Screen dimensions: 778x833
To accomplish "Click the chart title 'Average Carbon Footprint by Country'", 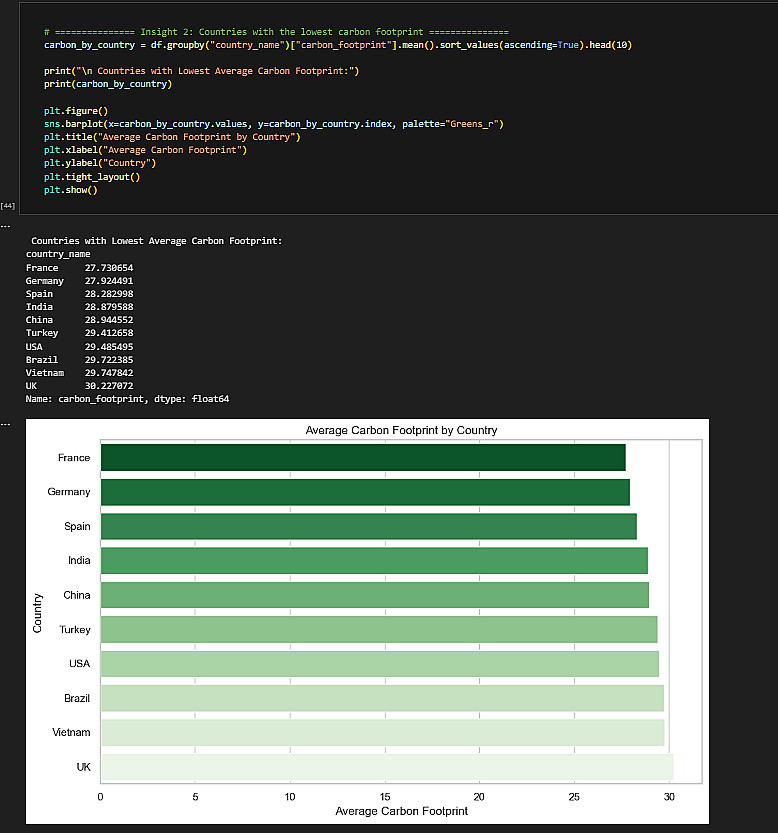I will coord(401,430).
